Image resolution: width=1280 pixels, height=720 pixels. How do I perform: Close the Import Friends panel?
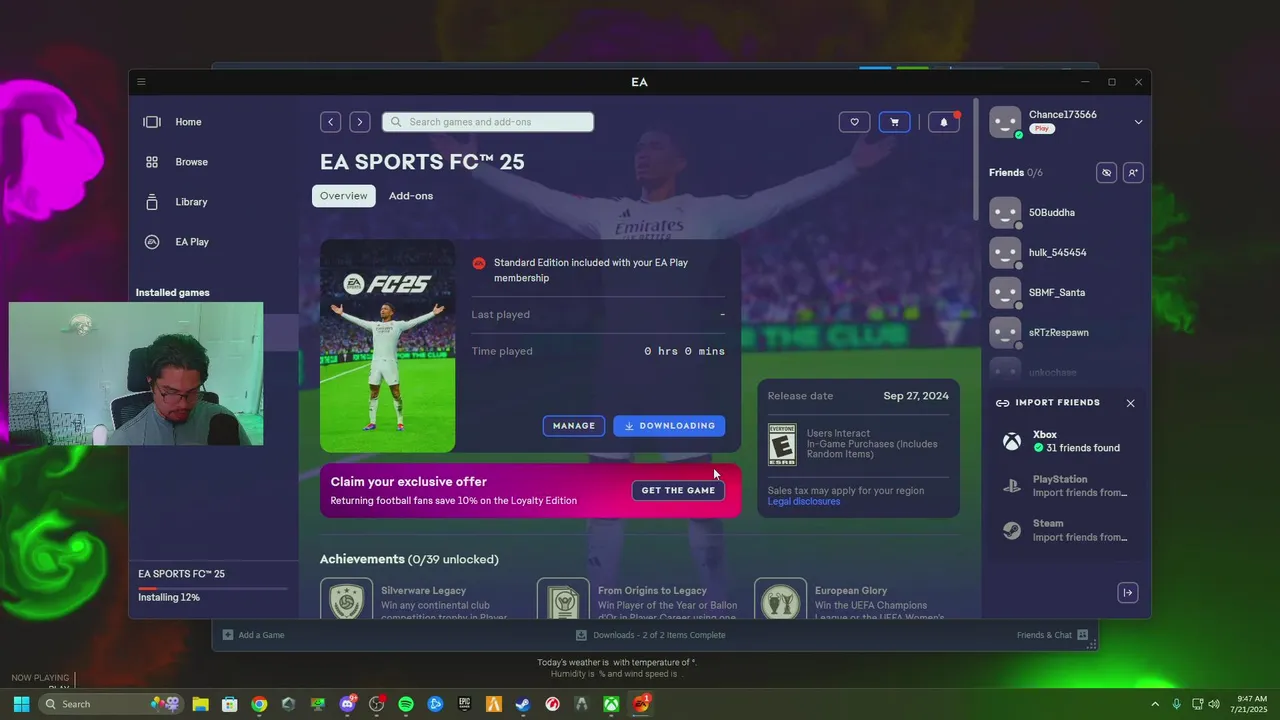pos(1130,403)
